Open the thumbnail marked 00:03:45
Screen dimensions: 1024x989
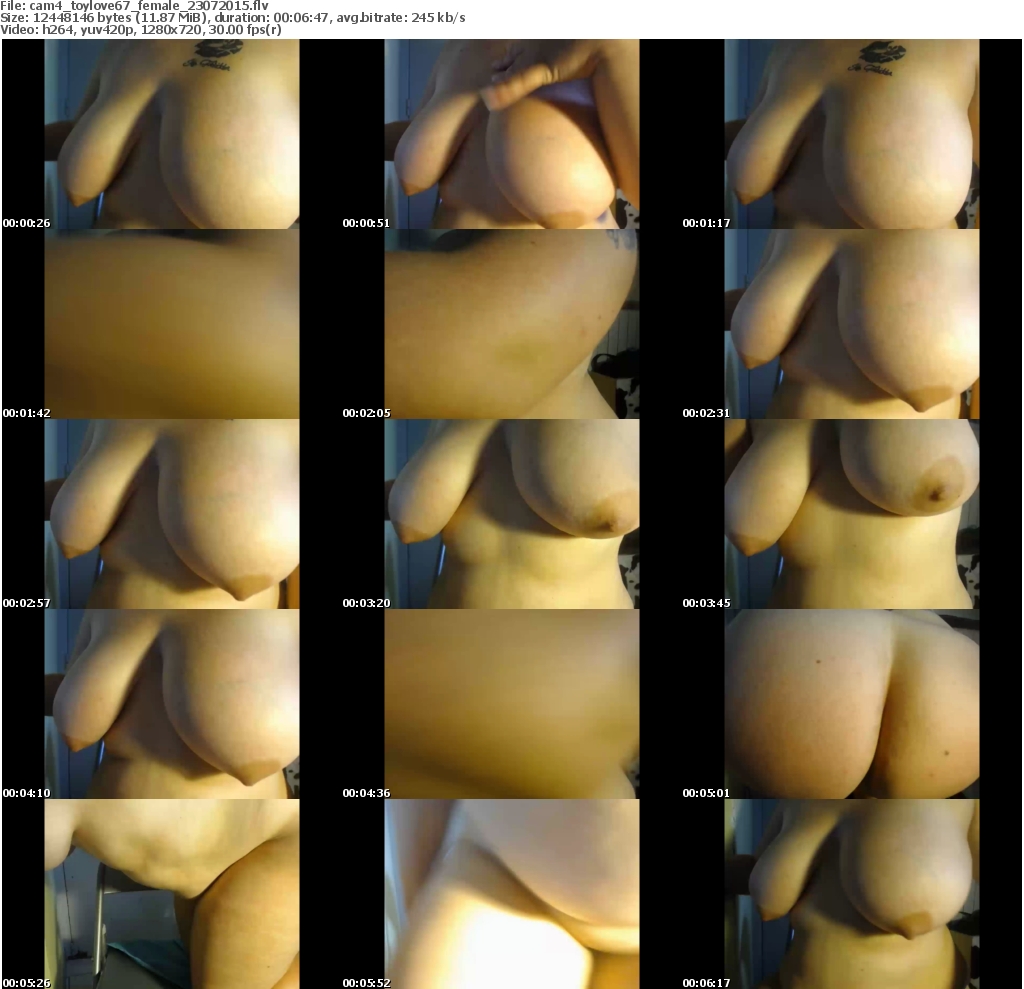pos(851,514)
